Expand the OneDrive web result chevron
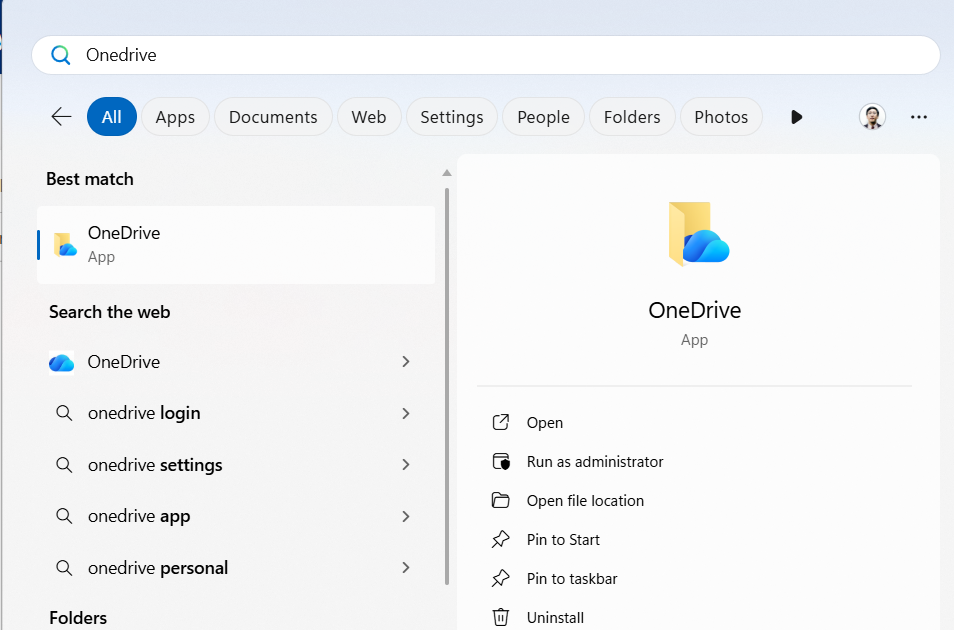 coord(406,362)
